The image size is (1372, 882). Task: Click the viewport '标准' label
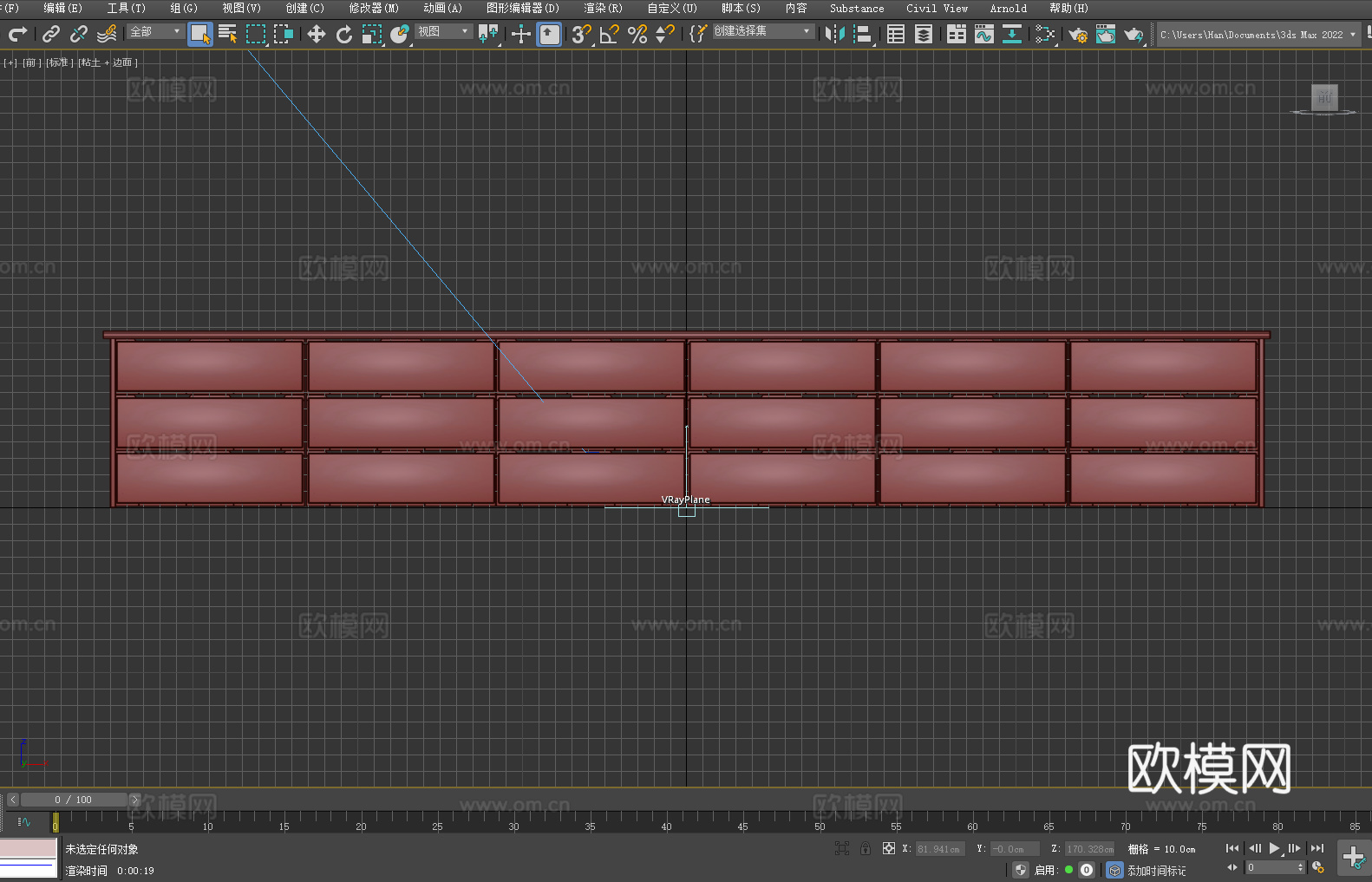59,62
